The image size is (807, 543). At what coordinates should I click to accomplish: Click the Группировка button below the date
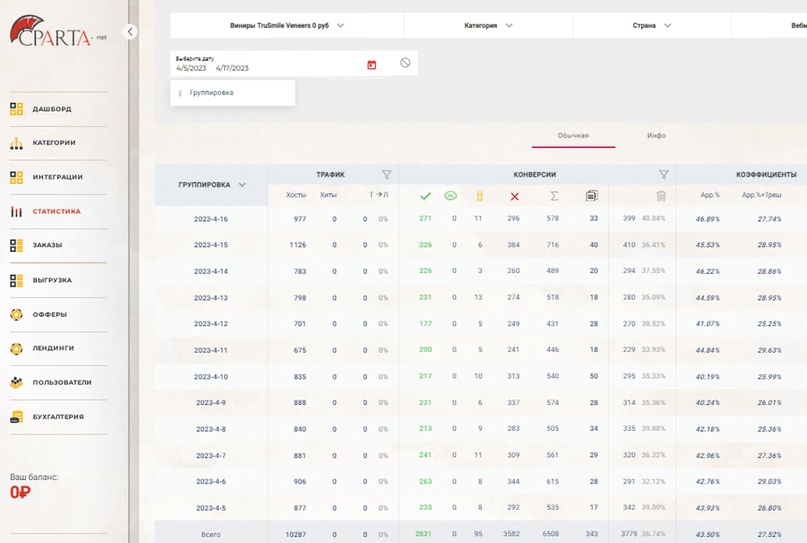coord(212,93)
